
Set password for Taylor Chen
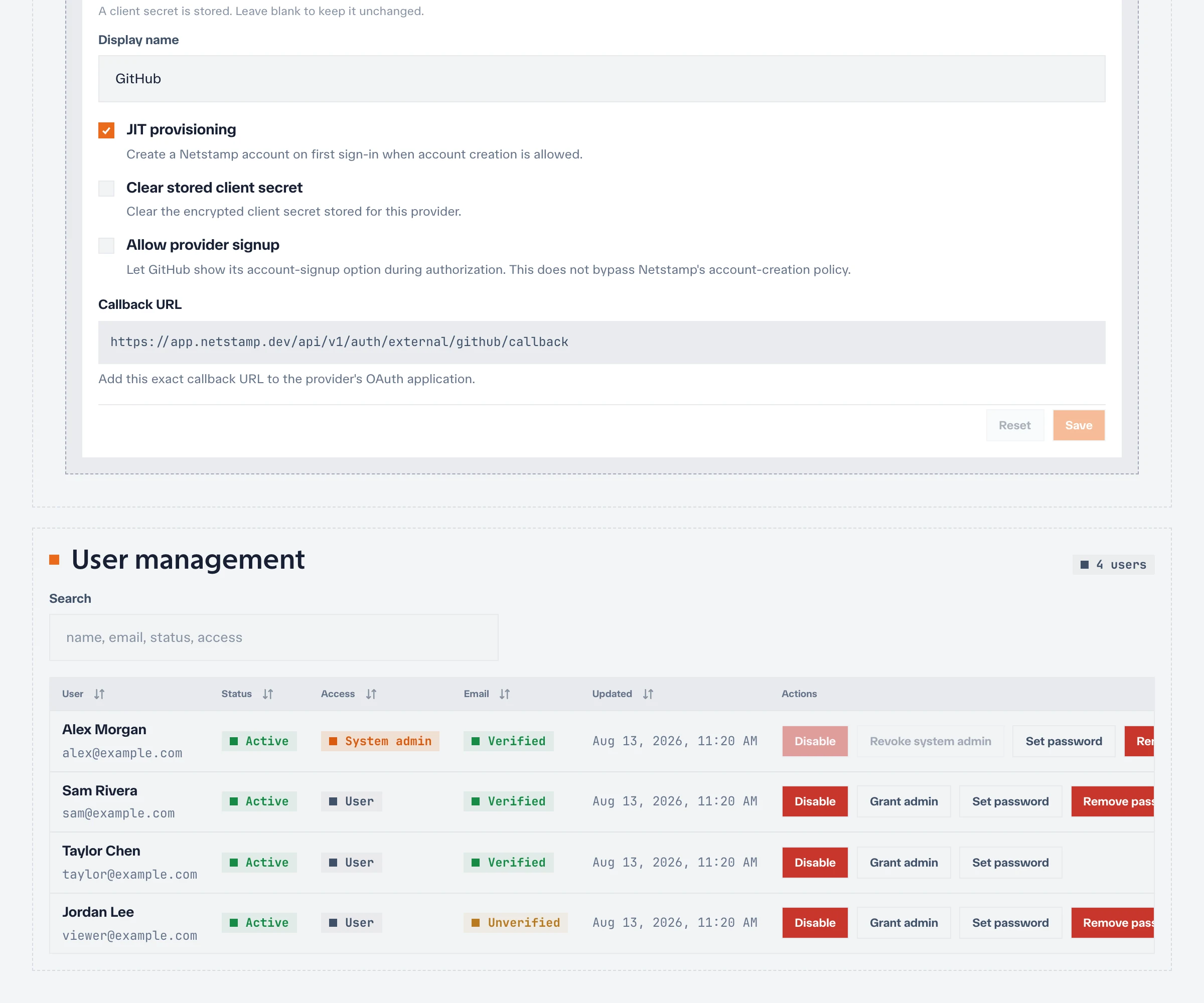coord(1010,863)
